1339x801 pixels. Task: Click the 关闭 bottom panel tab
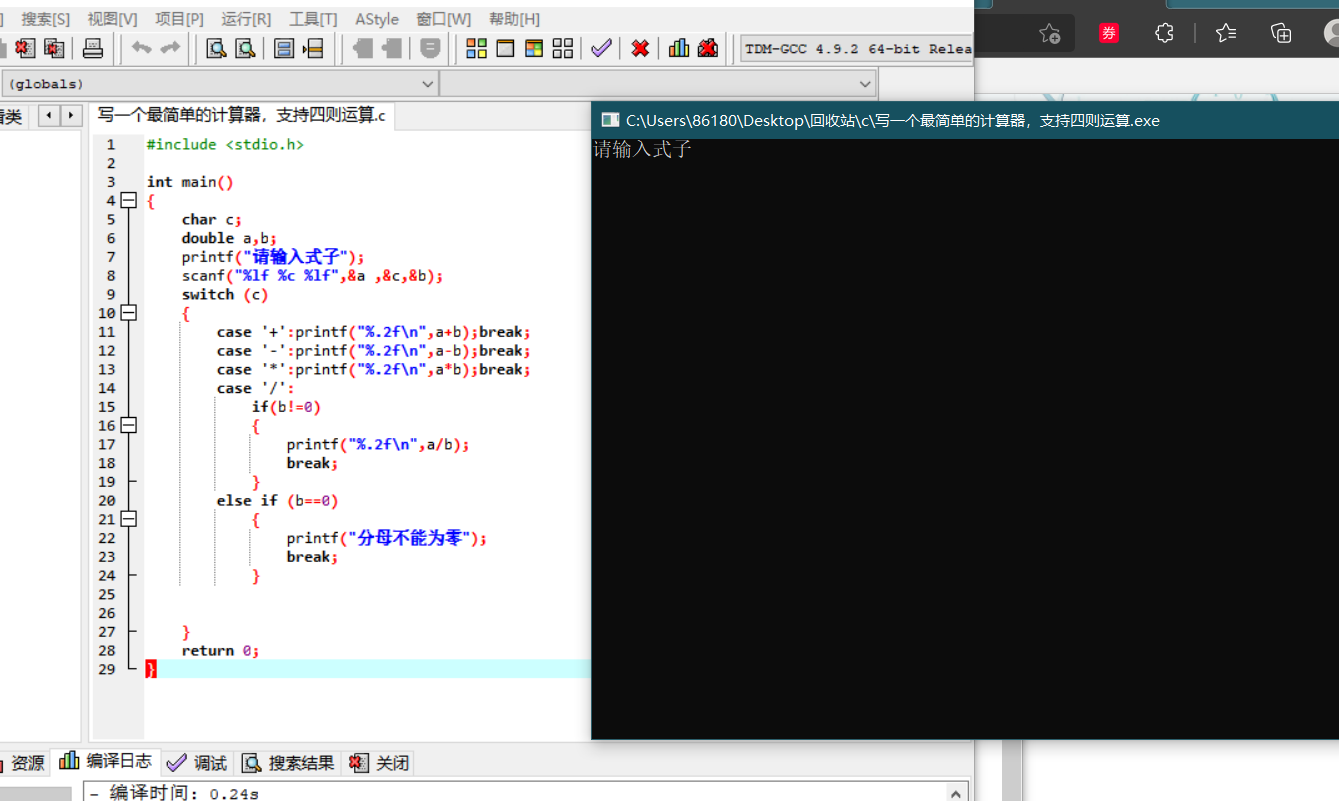[x=379, y=763]
